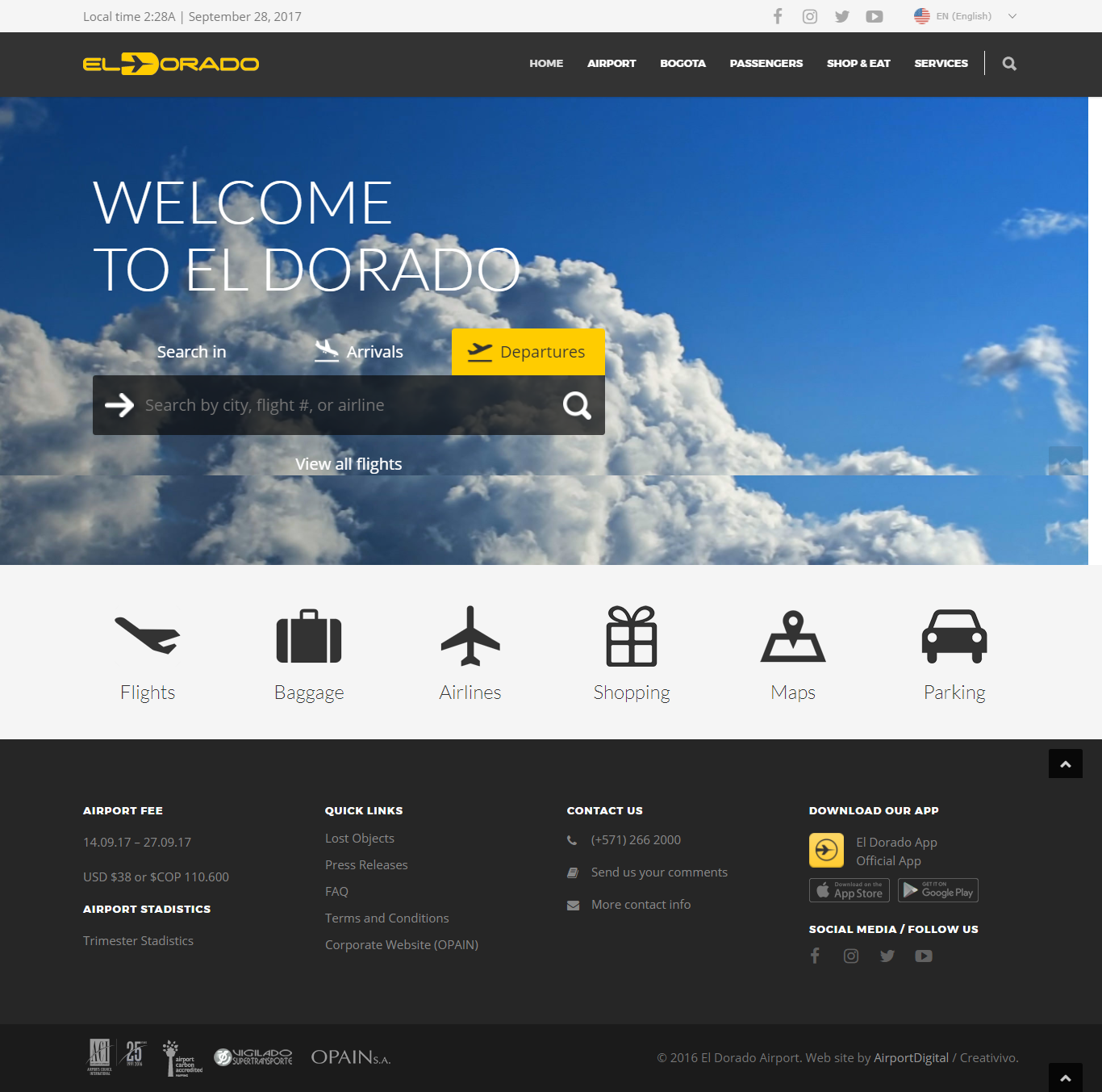1102x1092 pixels.
Task: Open the More contact info link
Action: tap(641, 905)
